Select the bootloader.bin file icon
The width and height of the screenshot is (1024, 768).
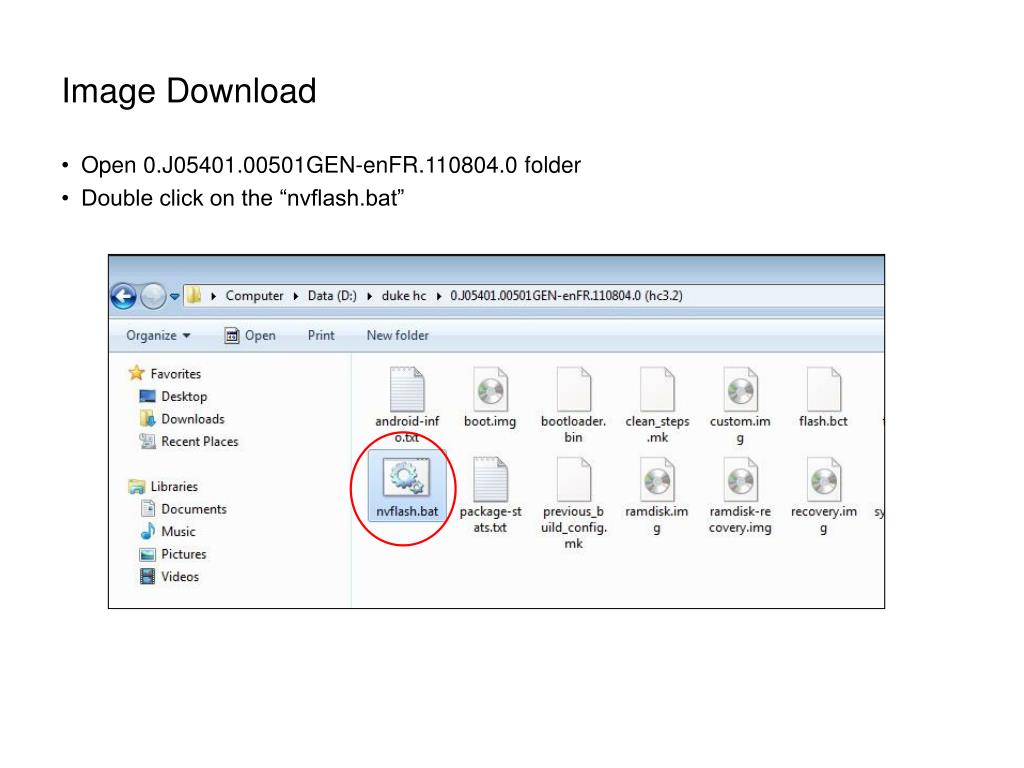573,389
